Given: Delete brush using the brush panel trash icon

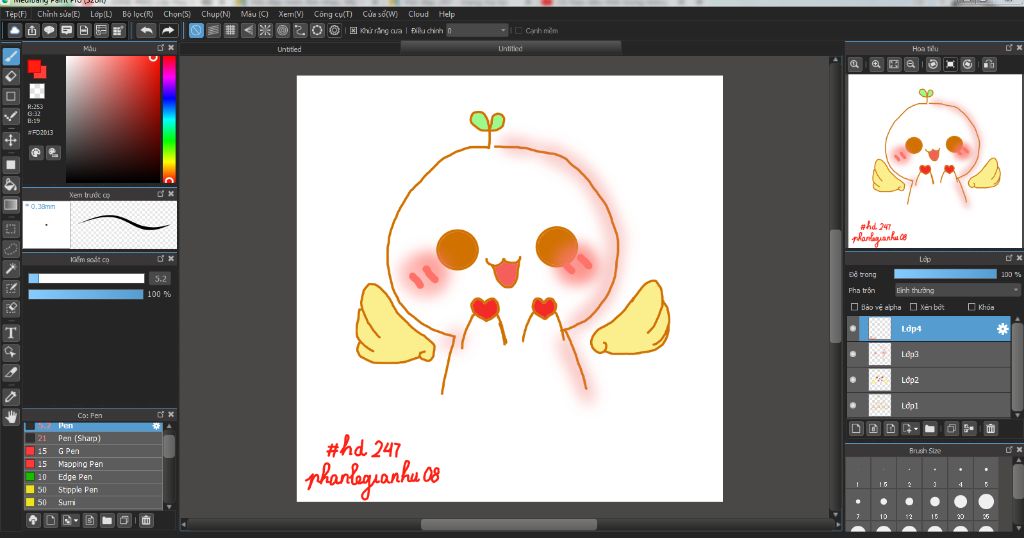Looking at the screenshot, I should point(146,520).
